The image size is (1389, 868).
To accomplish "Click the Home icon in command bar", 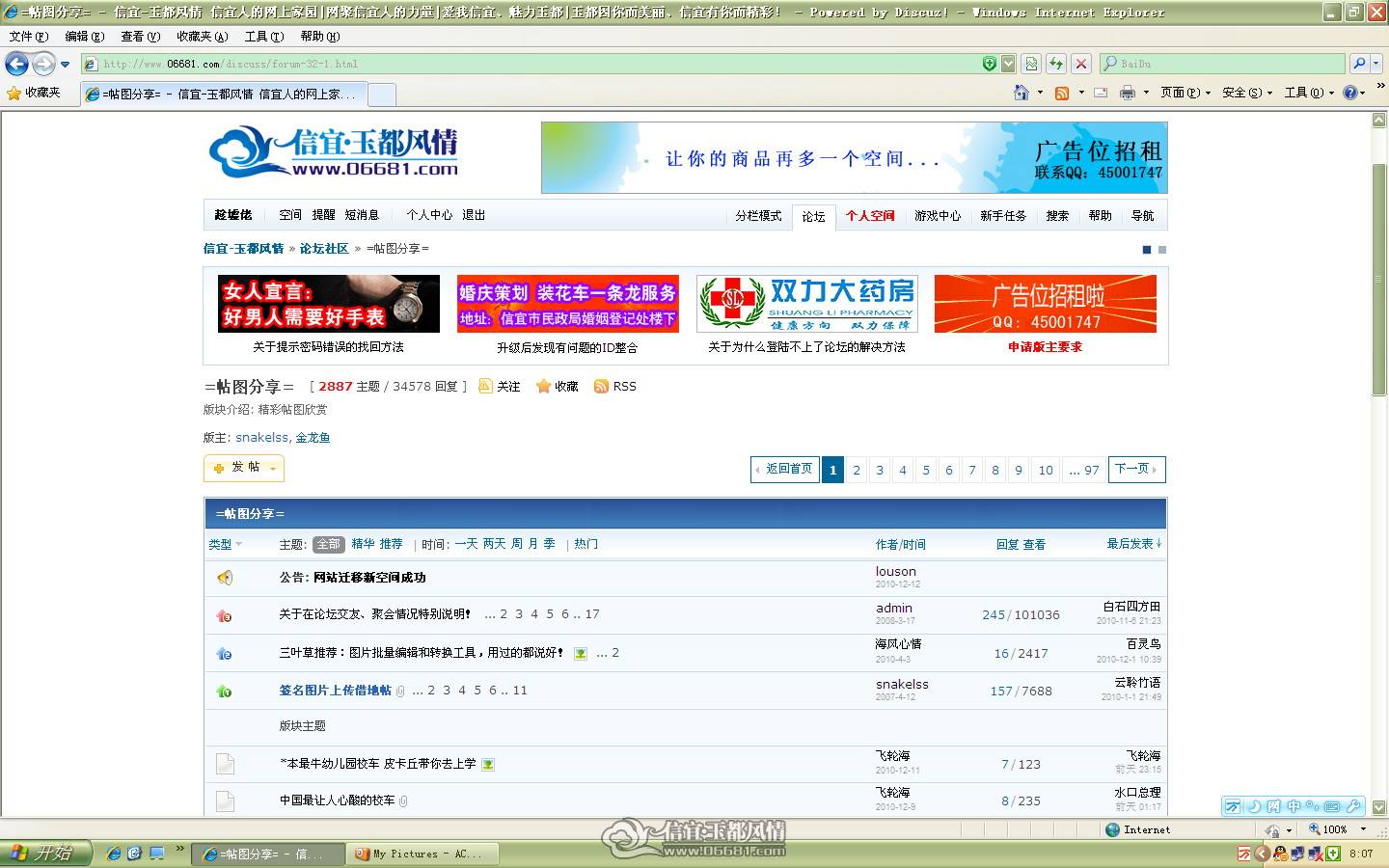I will (x=1021, y=93).
